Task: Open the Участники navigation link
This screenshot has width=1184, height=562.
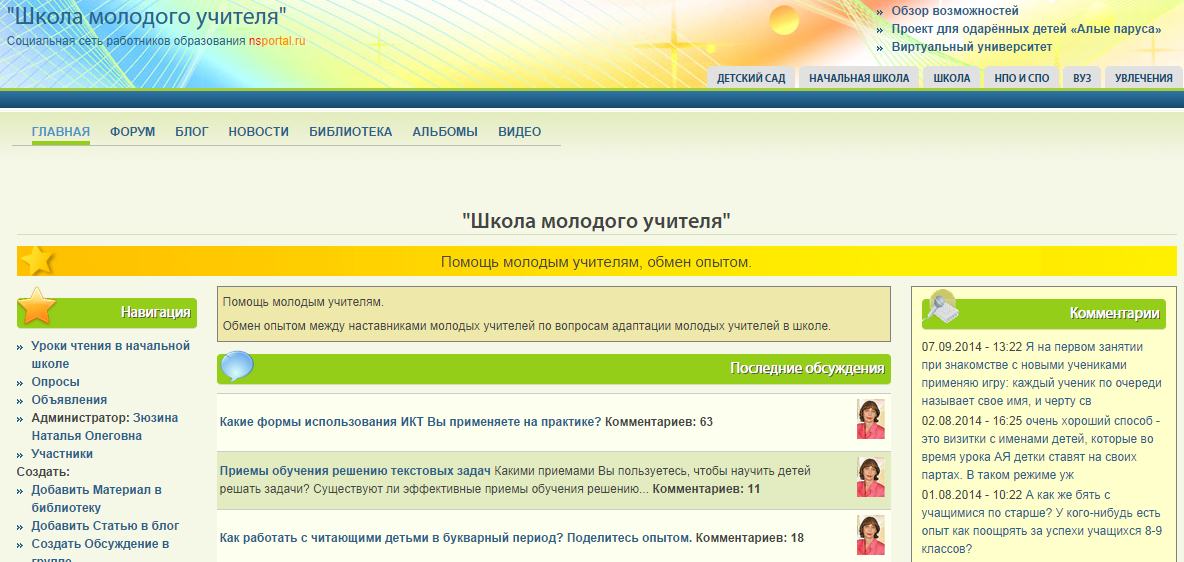Action: [x=62, y=454]
